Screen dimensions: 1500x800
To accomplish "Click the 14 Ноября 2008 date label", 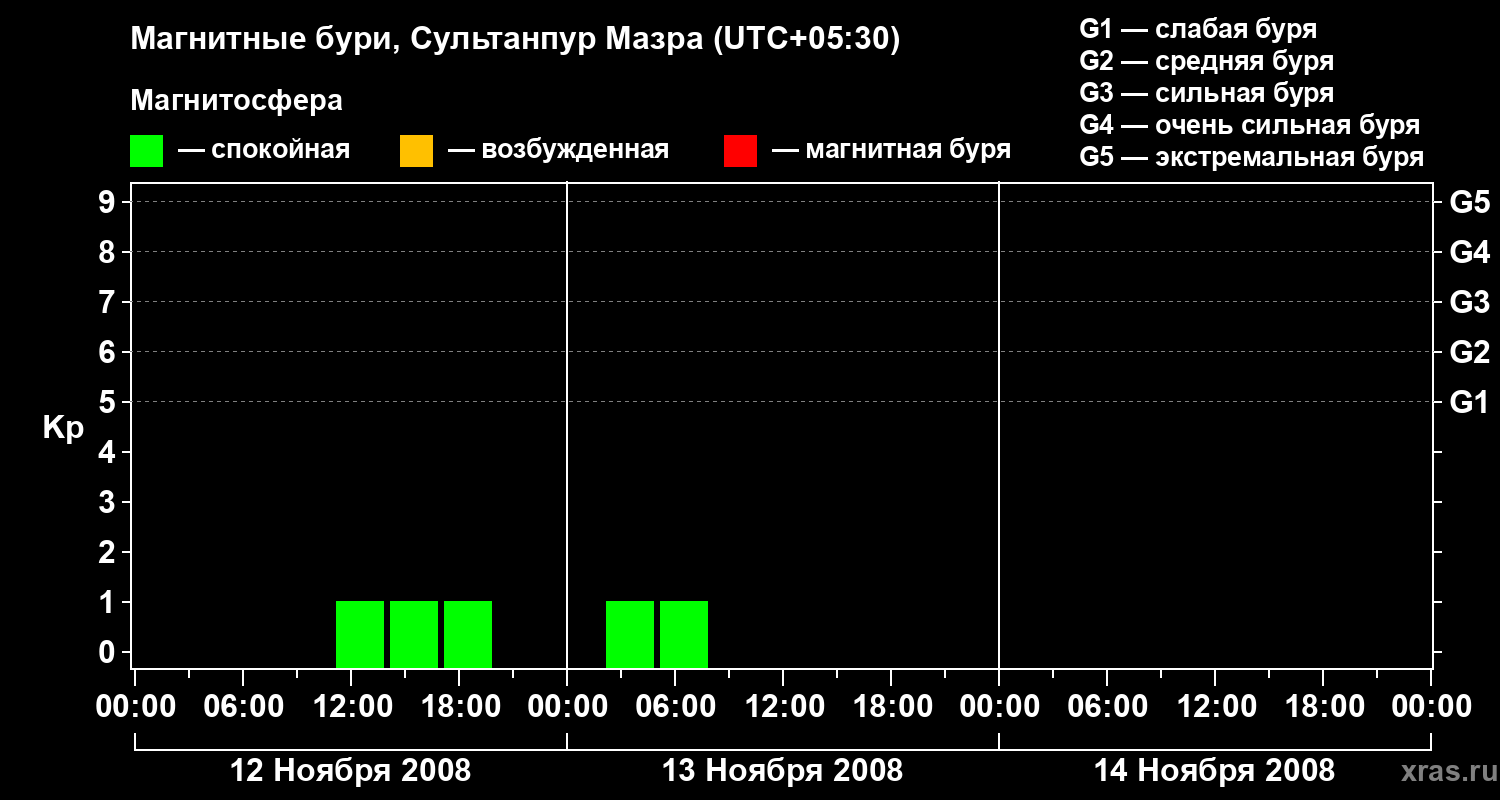I will [1214, 771].
